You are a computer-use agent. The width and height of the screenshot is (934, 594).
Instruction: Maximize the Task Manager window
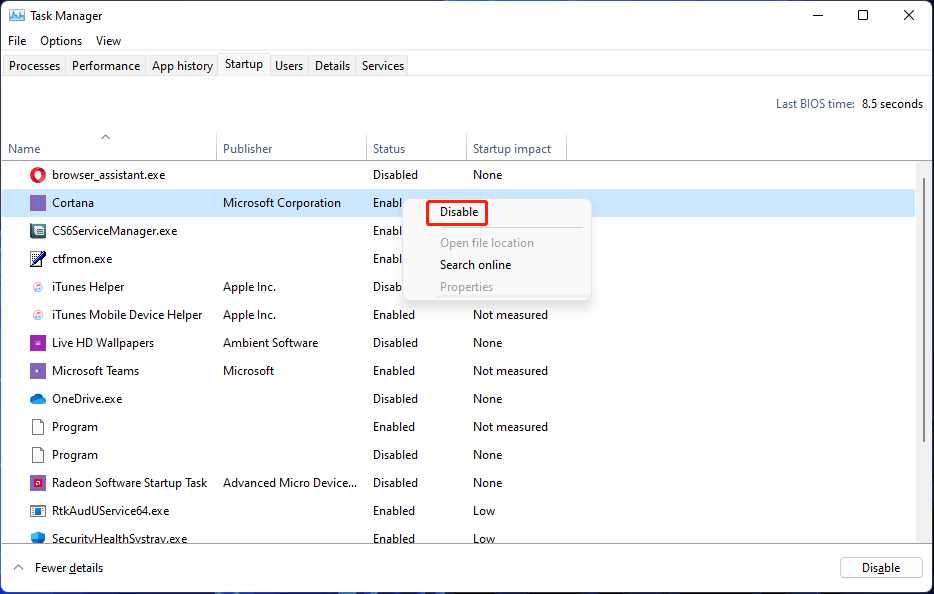click(x=863, y=15)
